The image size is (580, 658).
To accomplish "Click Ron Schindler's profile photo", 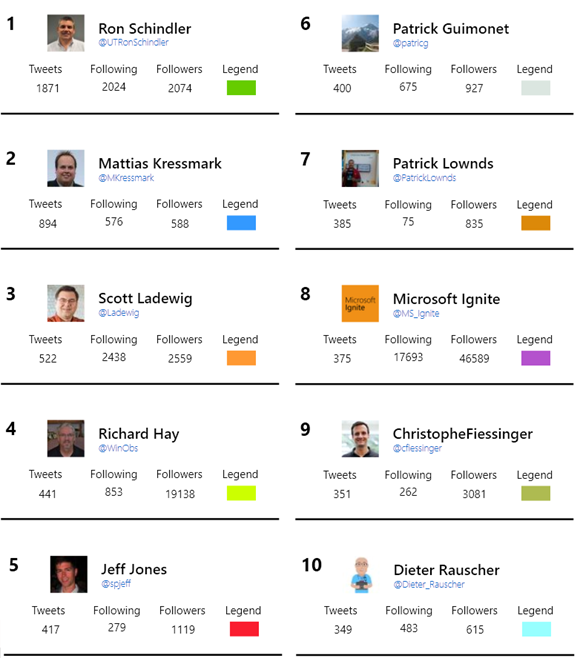I will pos(65,33).
